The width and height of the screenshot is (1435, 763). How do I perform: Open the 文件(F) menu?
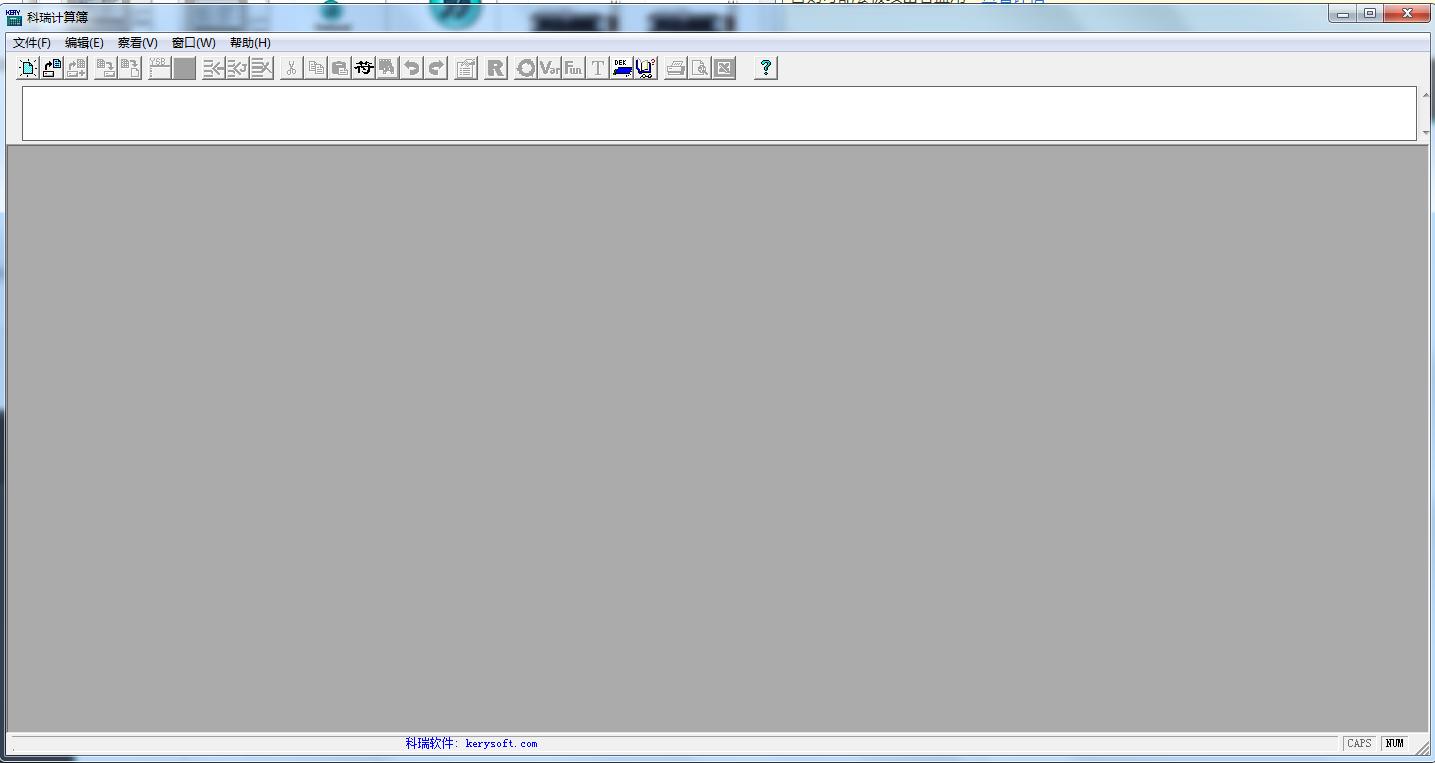pyautogui.click(x=32, y=43)
